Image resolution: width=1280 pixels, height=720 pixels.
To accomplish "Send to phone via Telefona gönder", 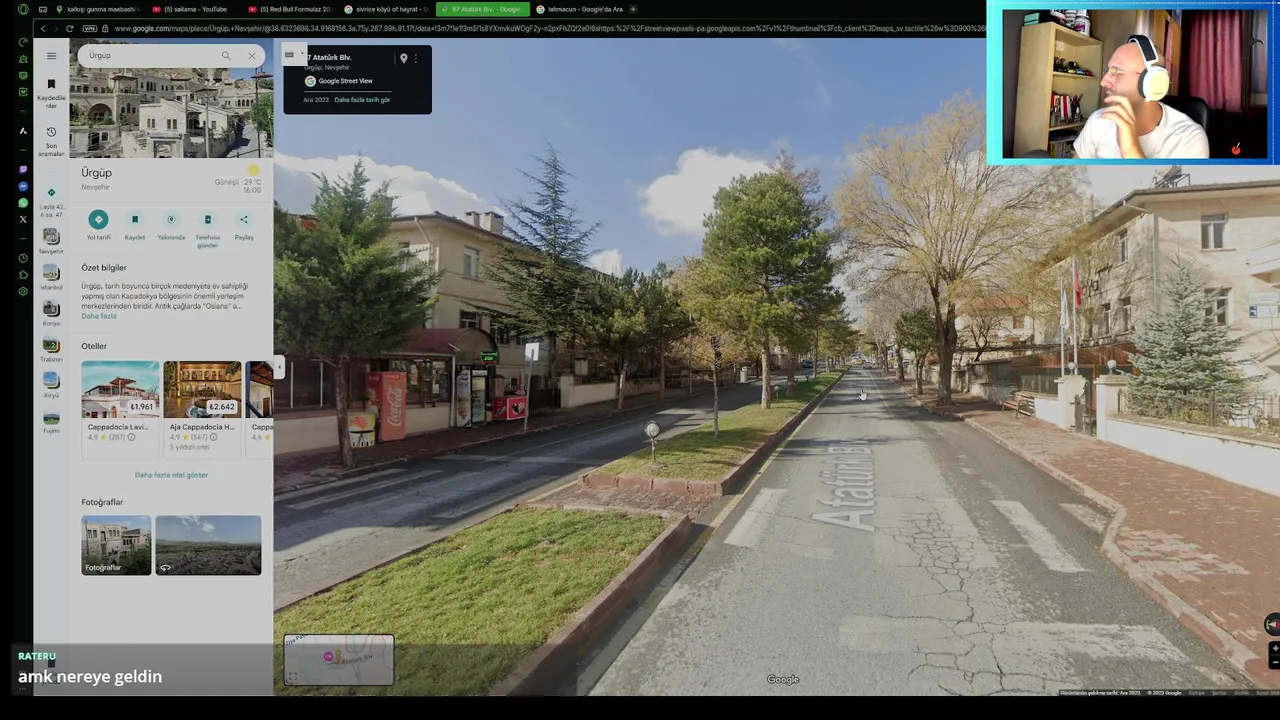I will [x=207, y=228].
